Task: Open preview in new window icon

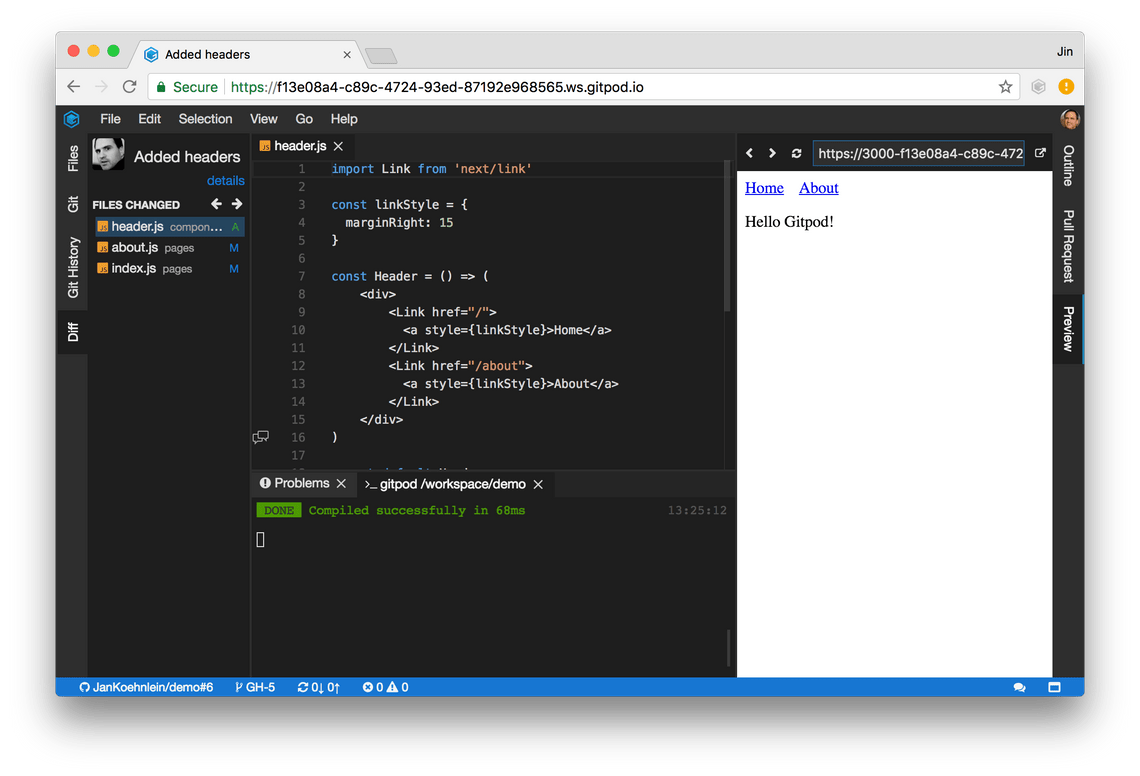Action: point(1040,153)
